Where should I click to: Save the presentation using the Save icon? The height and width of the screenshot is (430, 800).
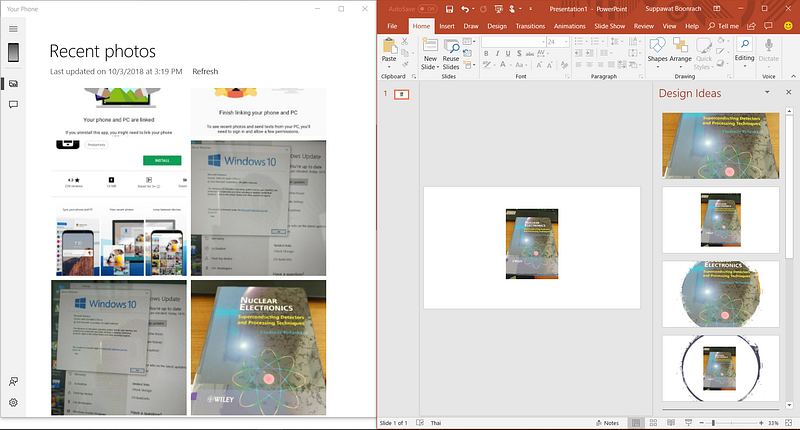pyautogui.click(x=449, y=9)
